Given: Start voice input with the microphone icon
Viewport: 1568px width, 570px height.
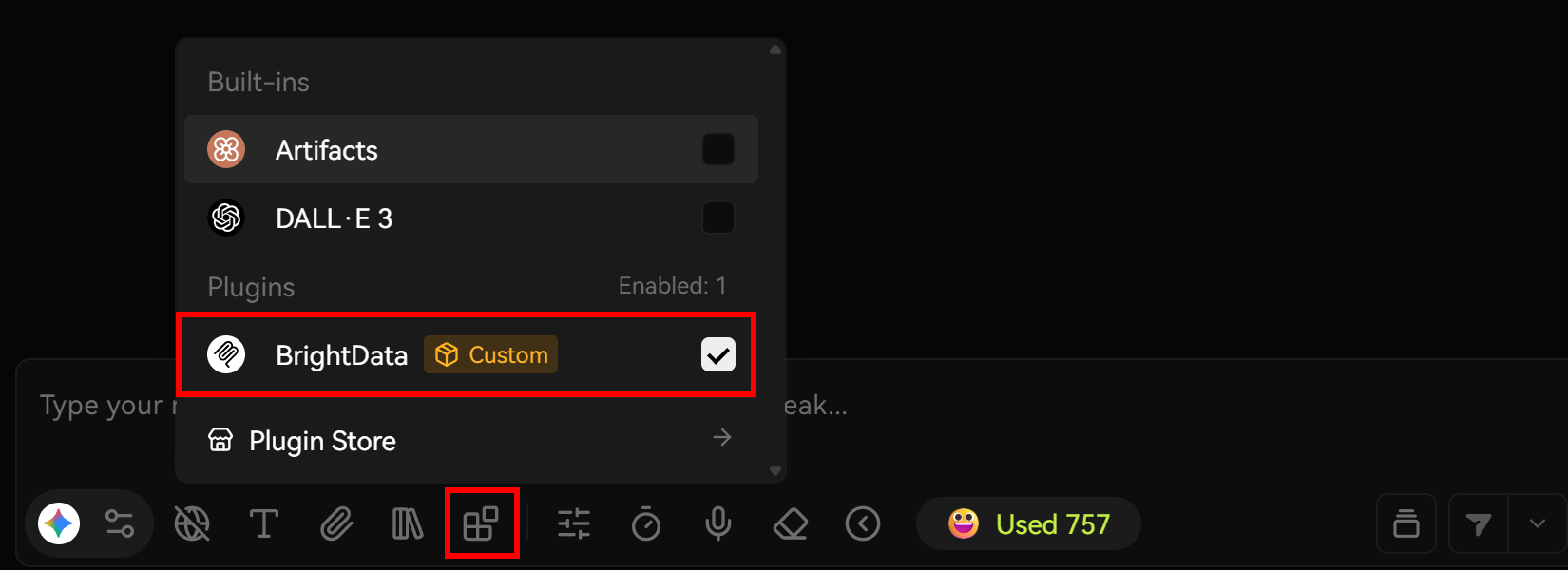Looking at the screenshot, I should pyautogui.click(x=717, y=523).
